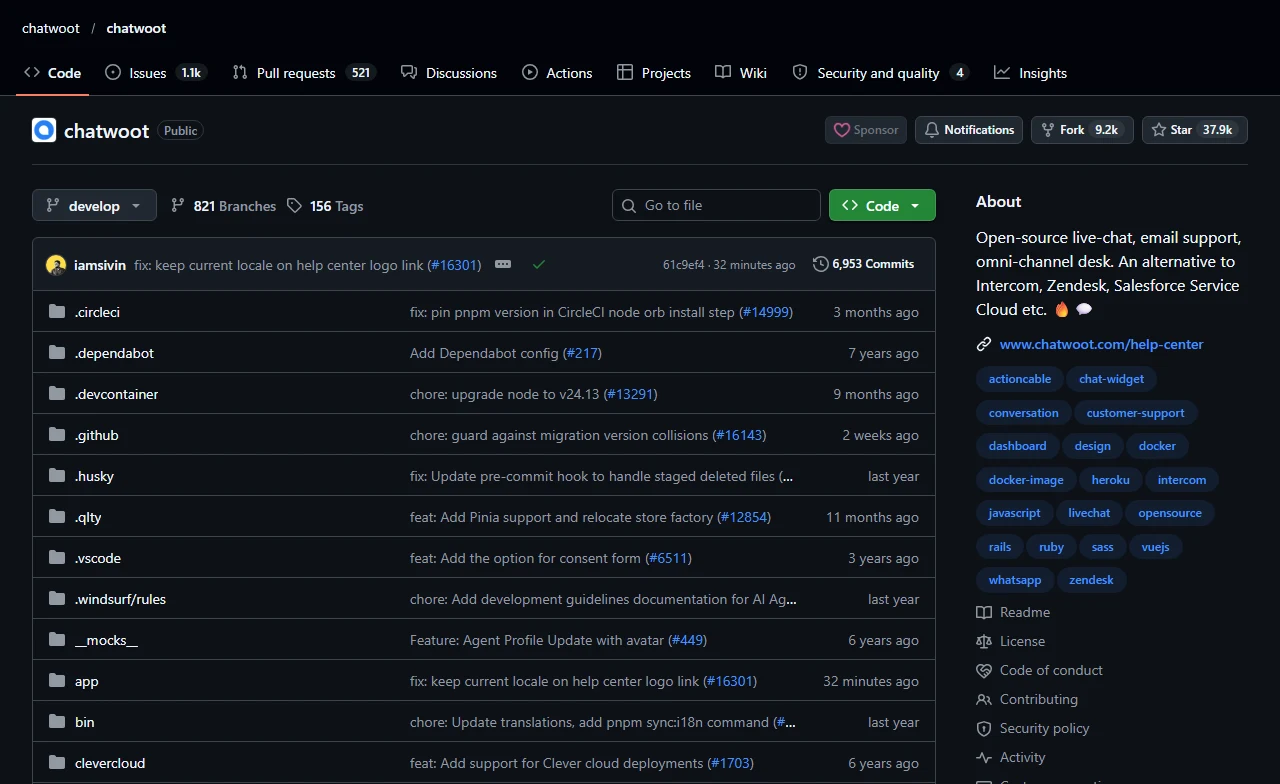Open the .dependabot folder
Image resolution: width=1280 pixels, height=784 pixels.
(114, 353)
